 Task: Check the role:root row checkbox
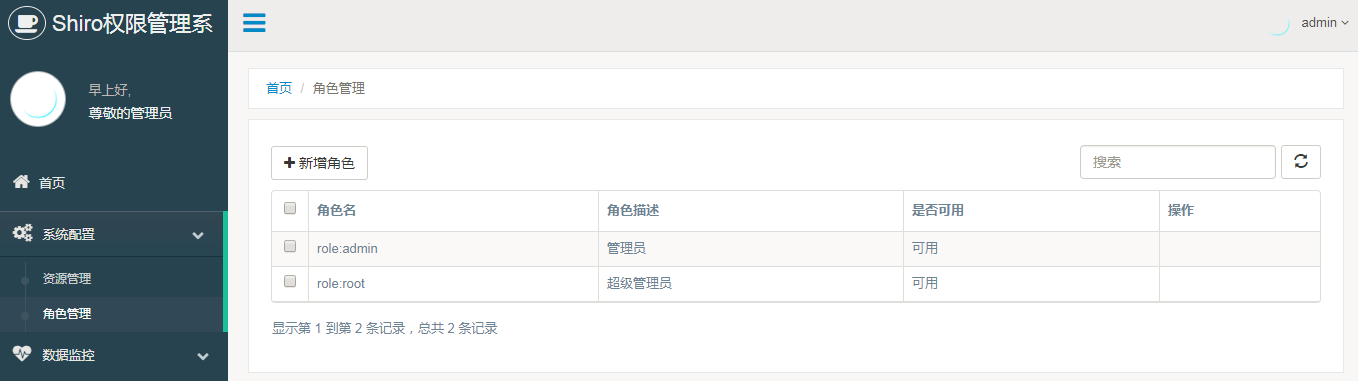point(290,282)
